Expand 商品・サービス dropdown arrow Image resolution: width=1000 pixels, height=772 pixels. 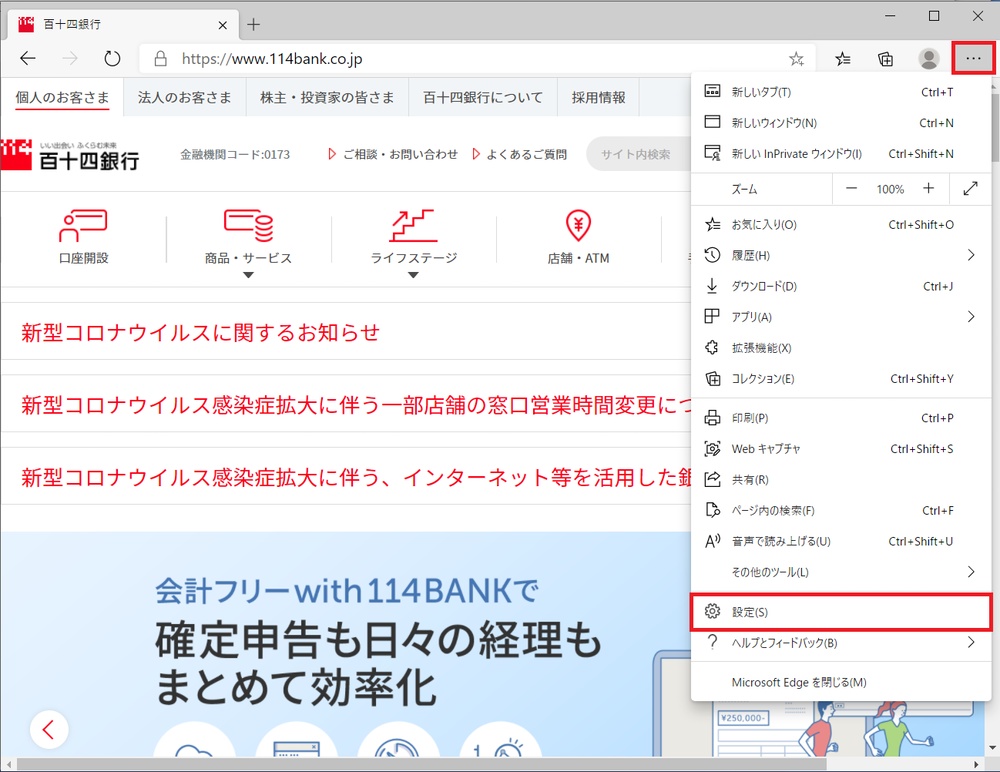[248, 276]
